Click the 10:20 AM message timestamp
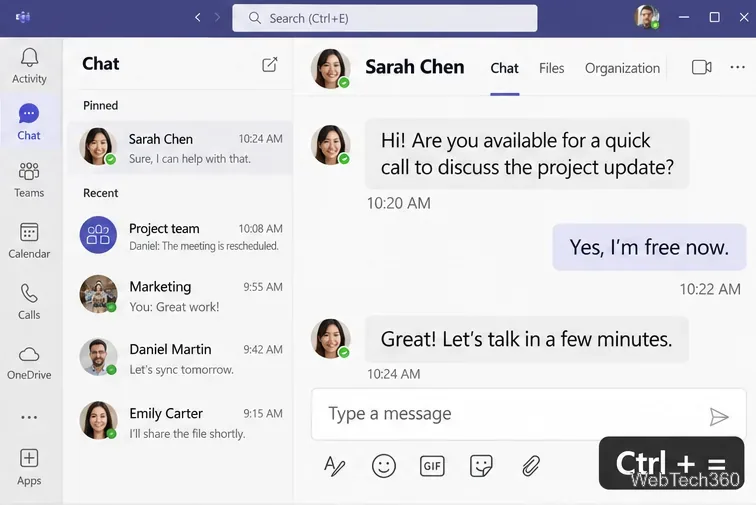Screen dimensions: 756x505 tap(399, 203)
